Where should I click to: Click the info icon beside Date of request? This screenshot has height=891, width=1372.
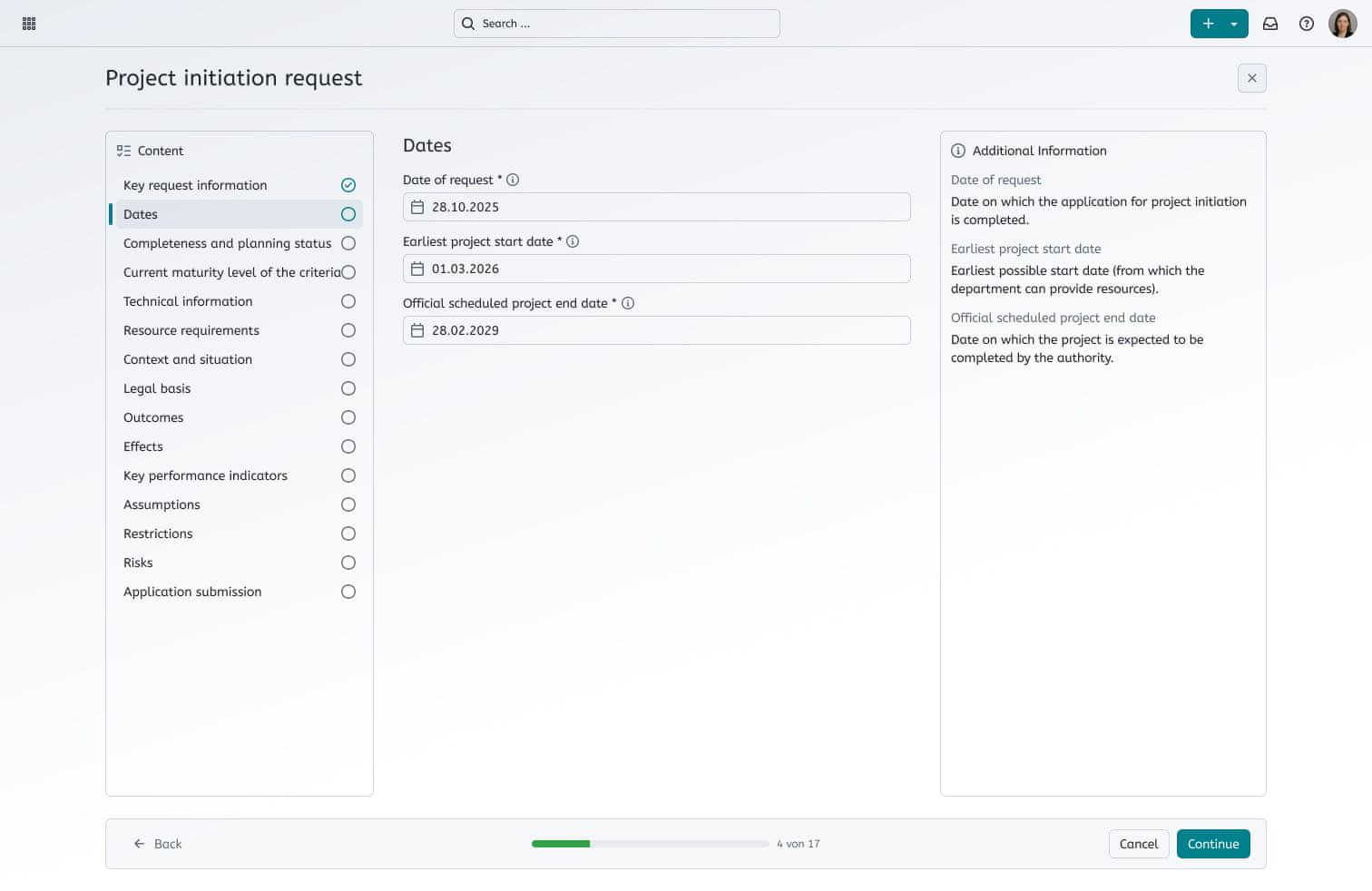click(514, 180)
